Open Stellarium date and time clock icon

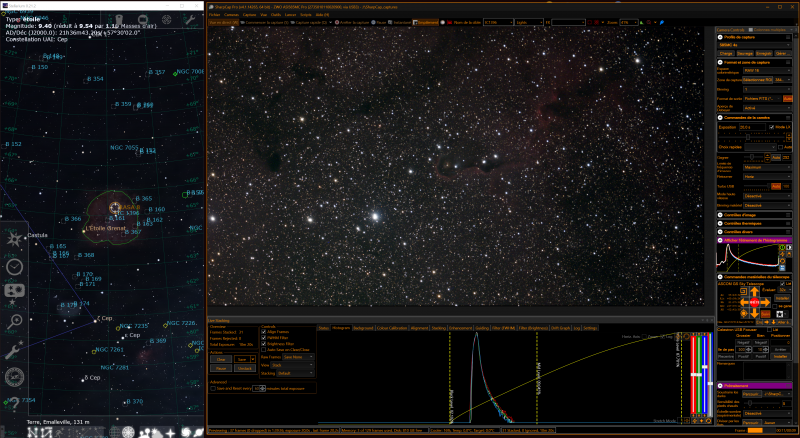[x=14, y=266]
